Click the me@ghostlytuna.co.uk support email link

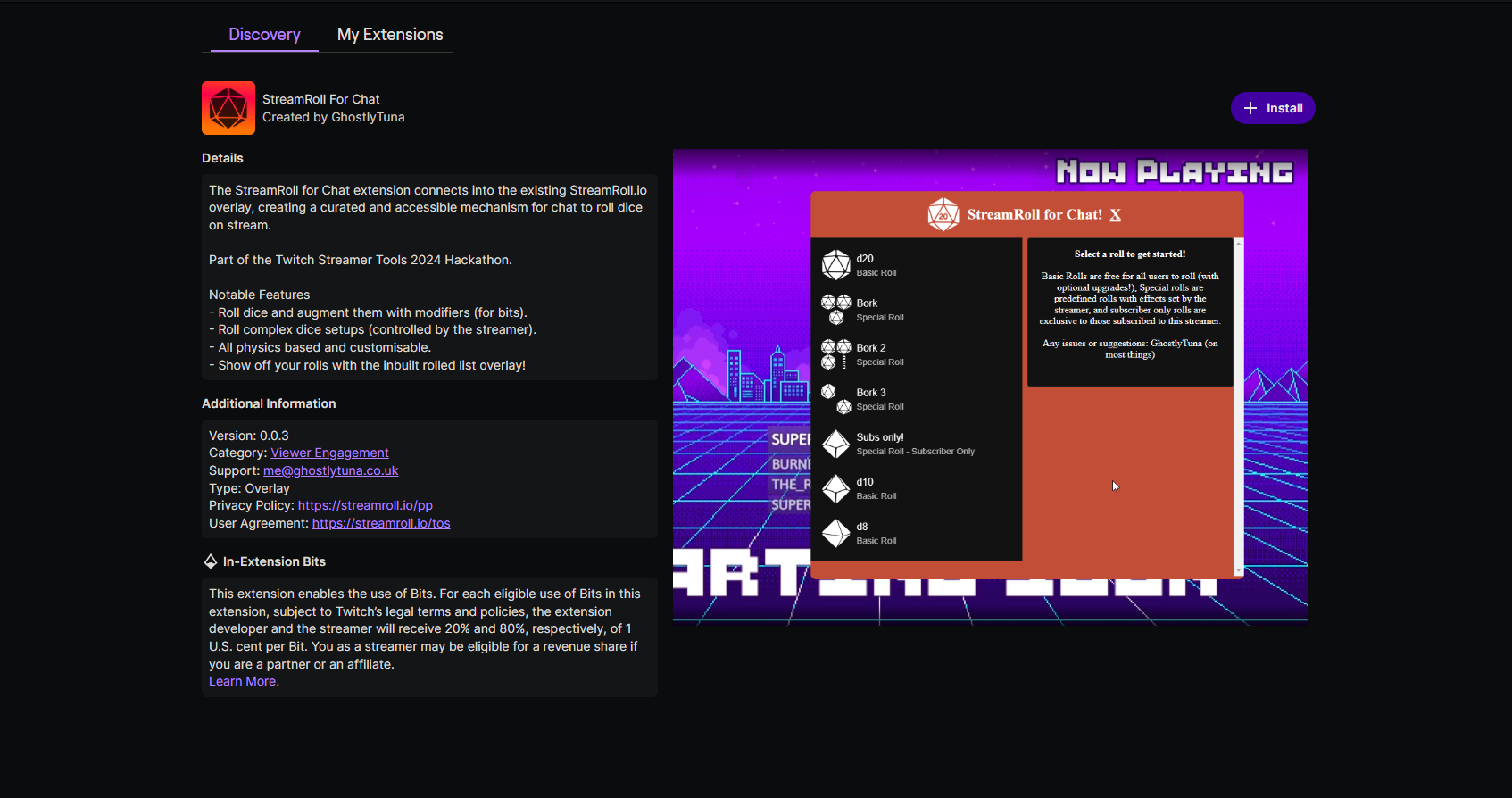click(330, 470)
